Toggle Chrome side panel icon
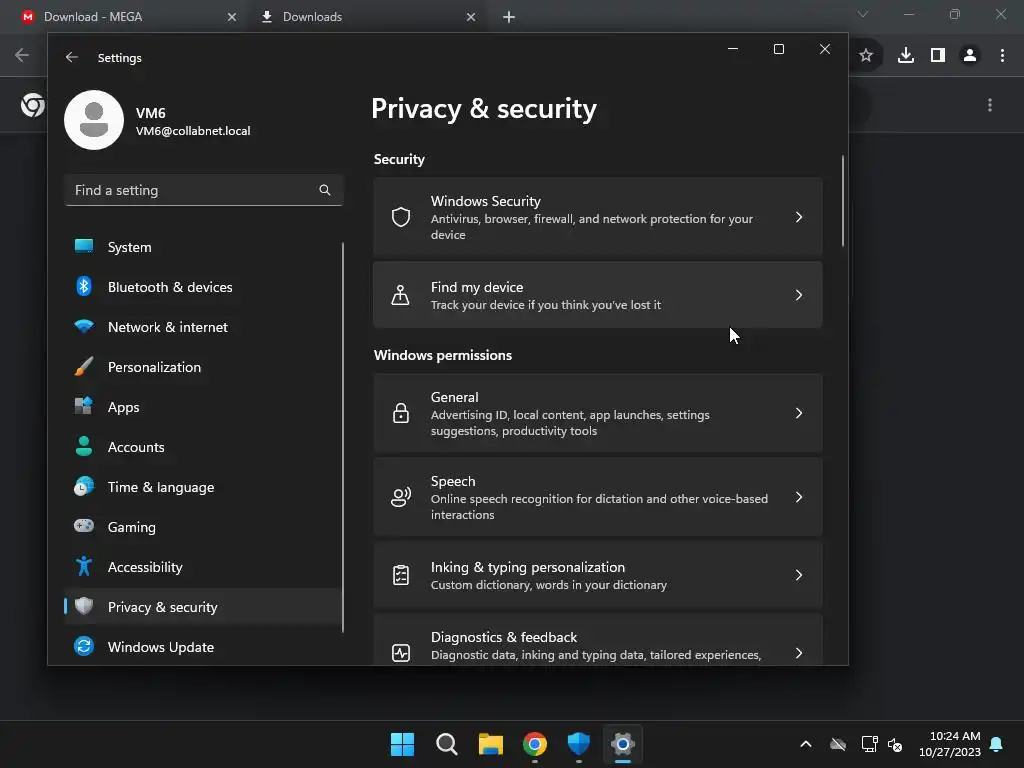The image size is (1024, 768). click(x=938, y=56)
